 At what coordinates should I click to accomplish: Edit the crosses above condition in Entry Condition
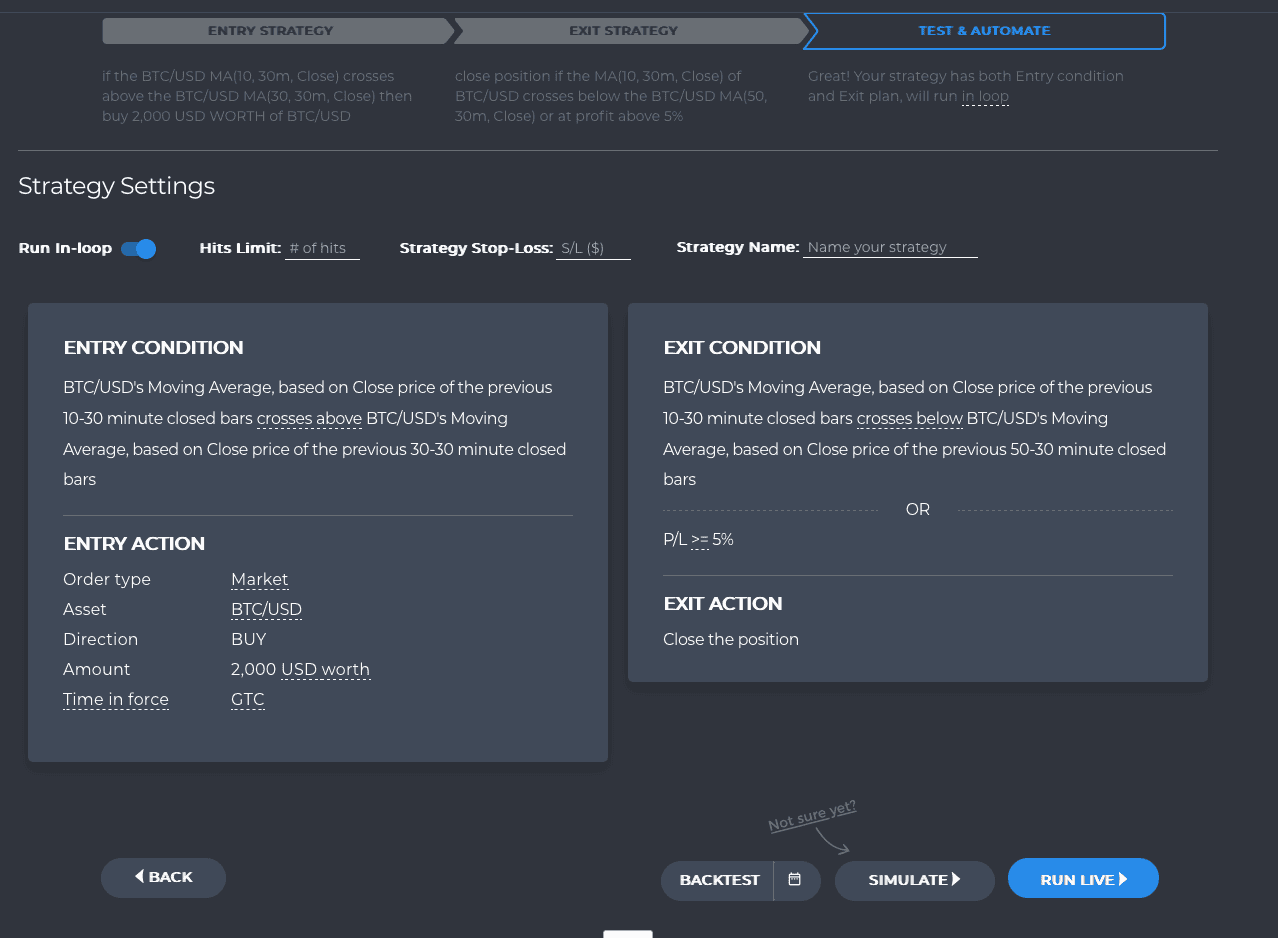pos(309,418)
